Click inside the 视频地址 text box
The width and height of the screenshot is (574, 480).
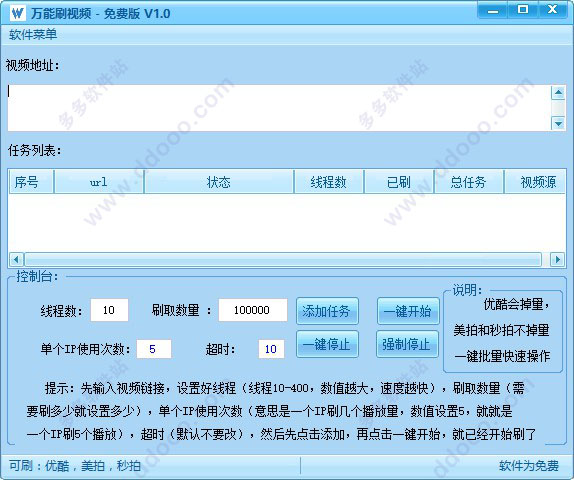point(279,108)
